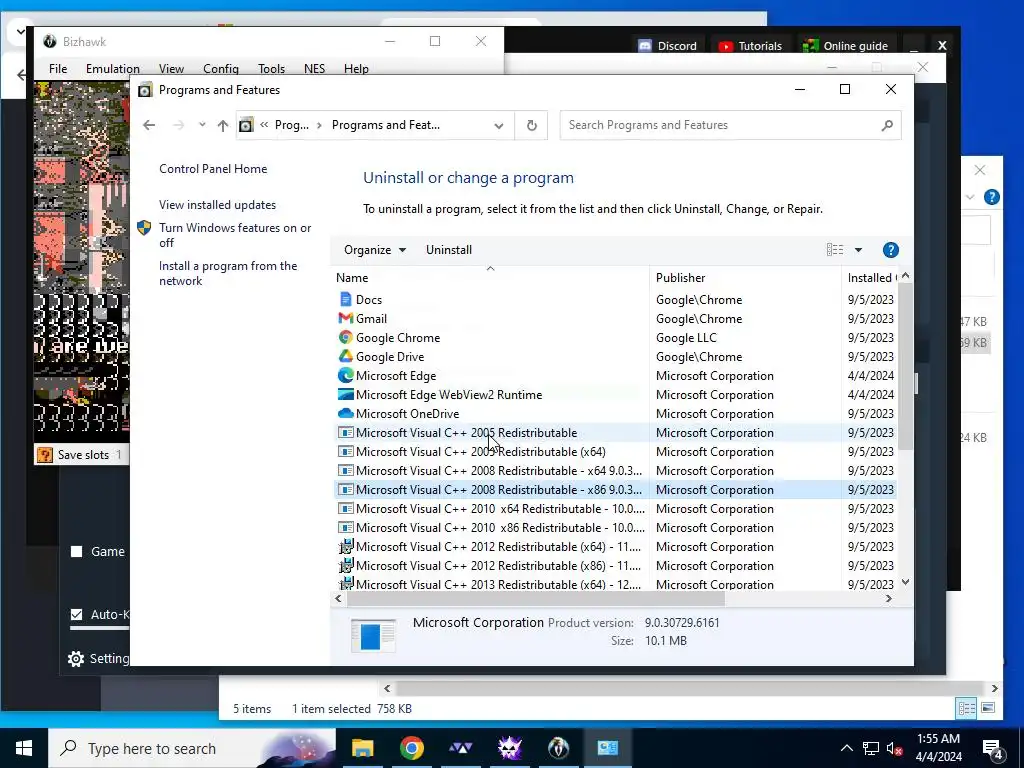Click the address bar double-chevron expander
The width and height of the screenshot is (1024, 768).
(x=264, y=125)
